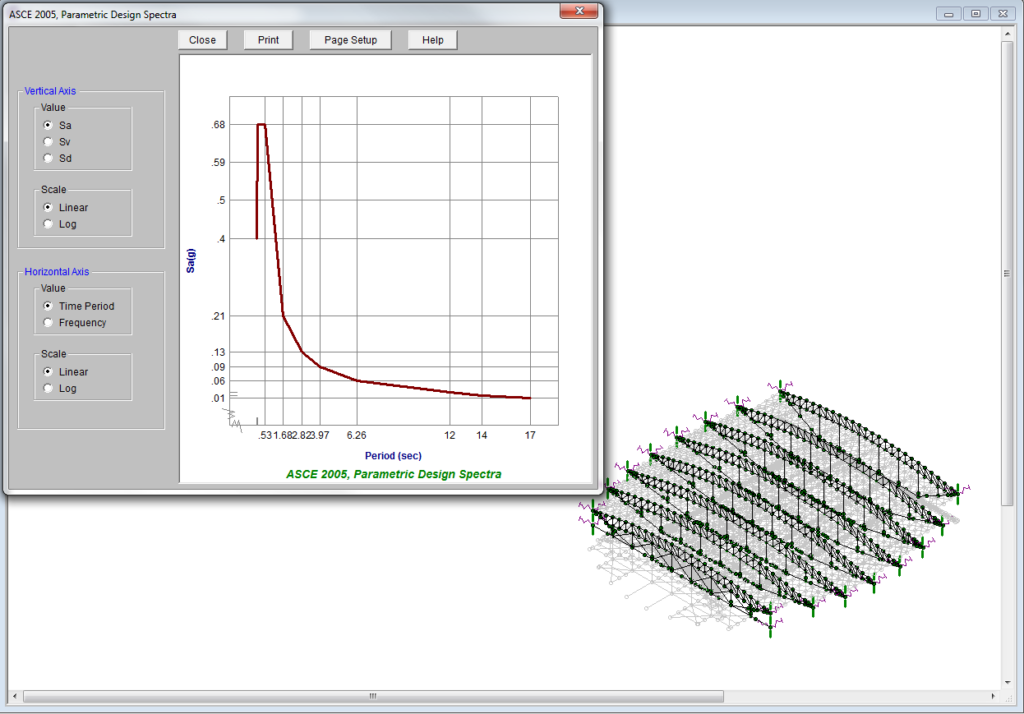Select Linear scale under Horizontal Axis
The width and height of the screenshot is (1024, 714).
(48, 372)
